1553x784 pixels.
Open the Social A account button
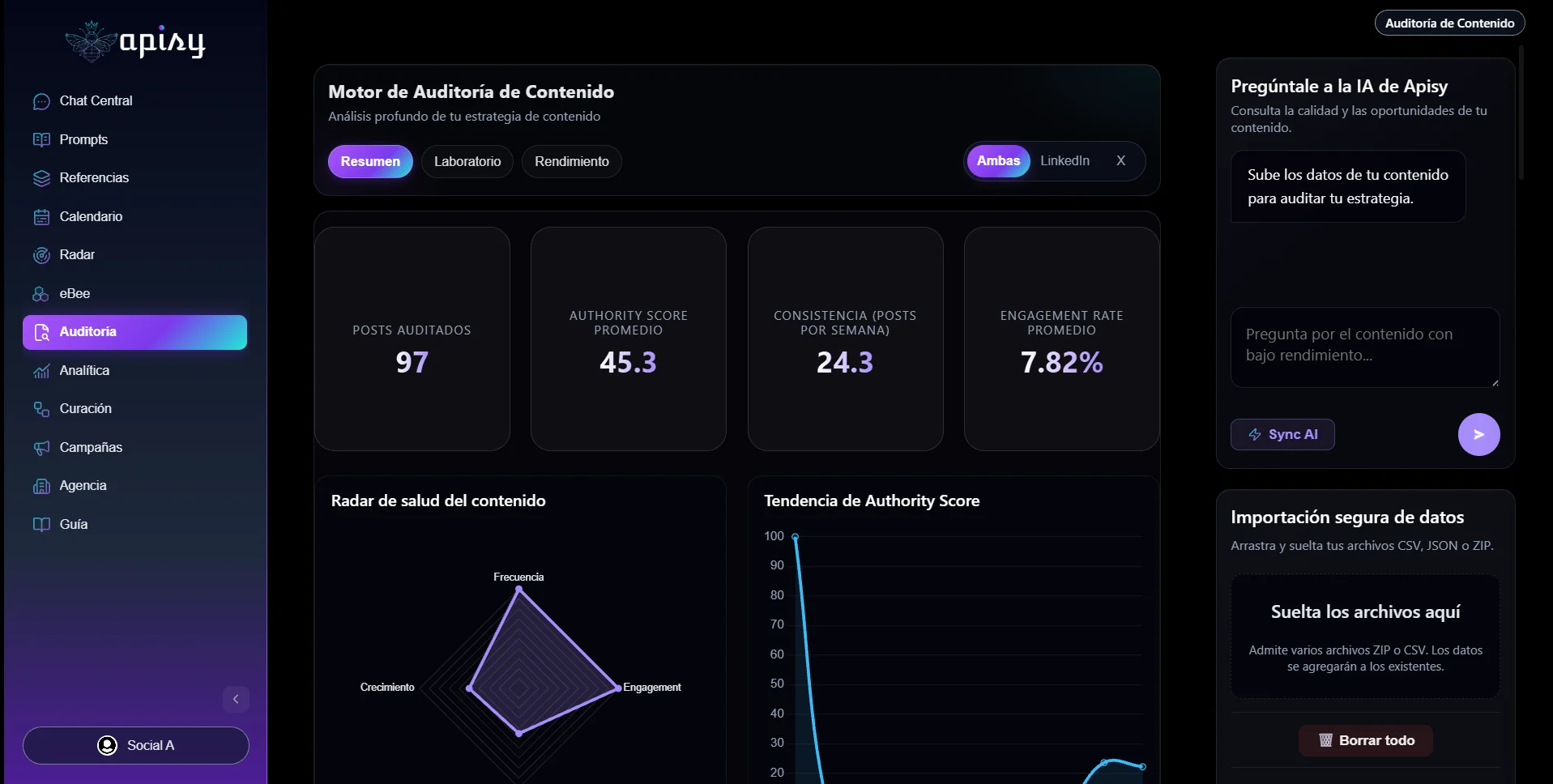(x=135, y=745)
